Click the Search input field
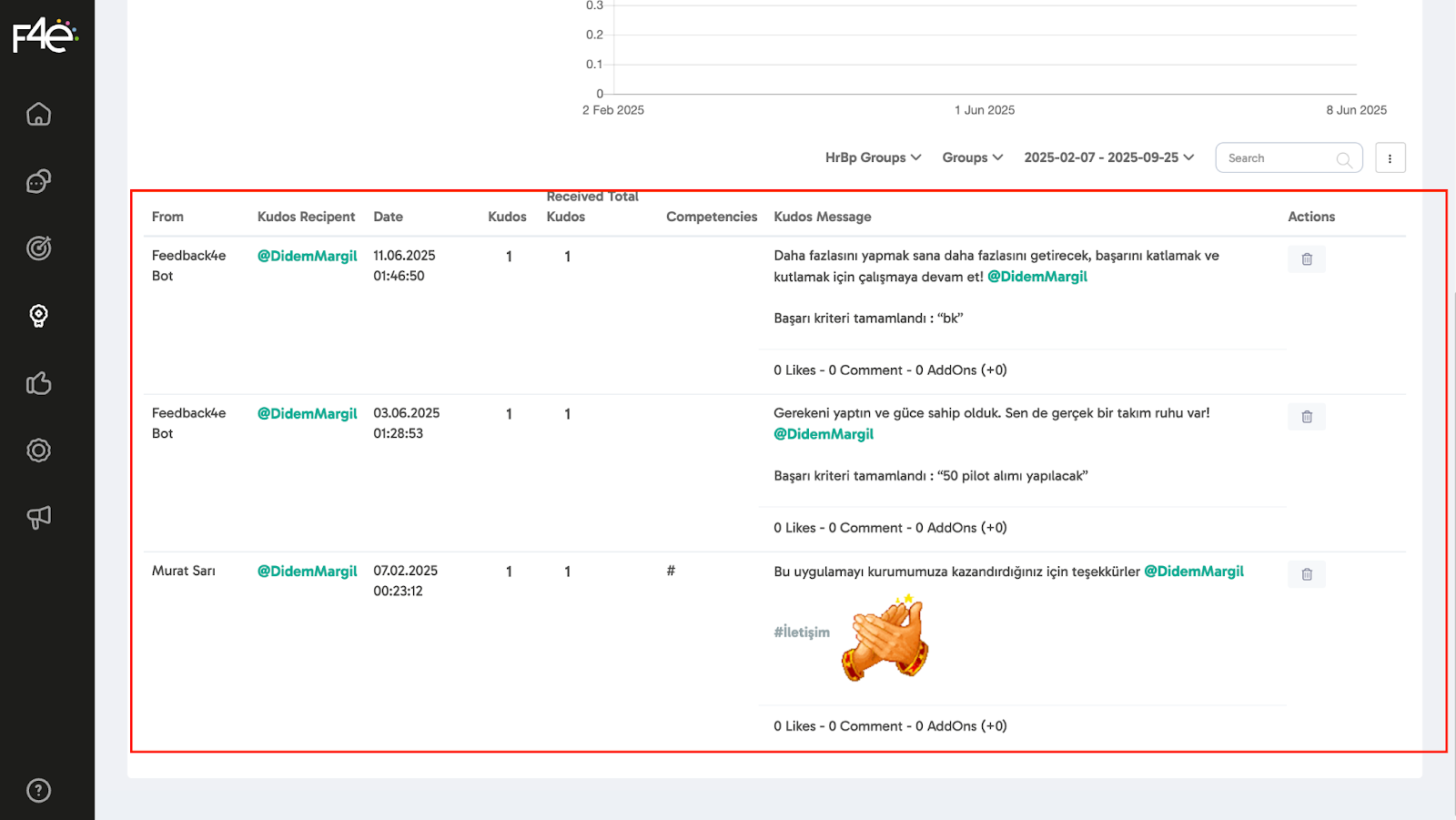This screenshot has width=1456, height=820. tap(1279, 158)
